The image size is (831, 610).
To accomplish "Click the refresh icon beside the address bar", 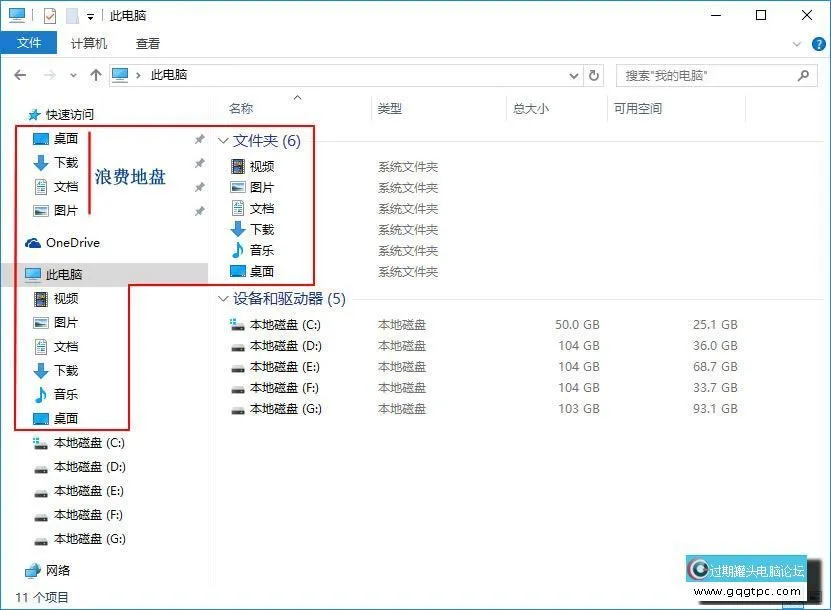I will pyautogui.click(x=595, y=74).
